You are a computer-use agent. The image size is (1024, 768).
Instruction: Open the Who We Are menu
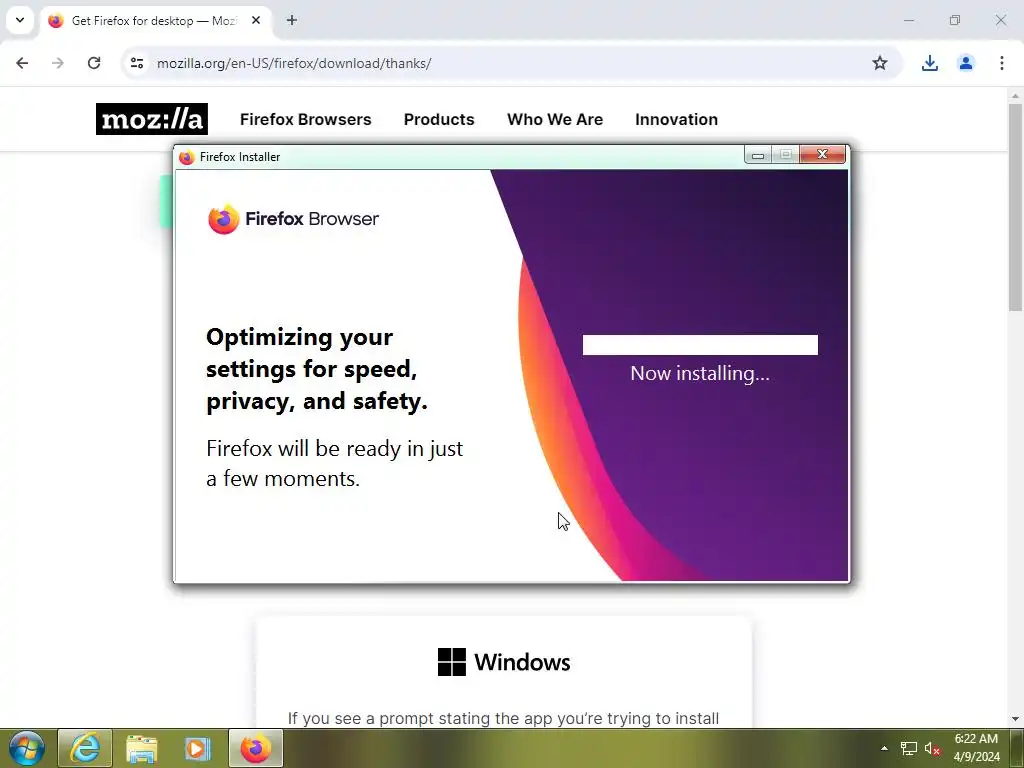(x=554, y=120)
